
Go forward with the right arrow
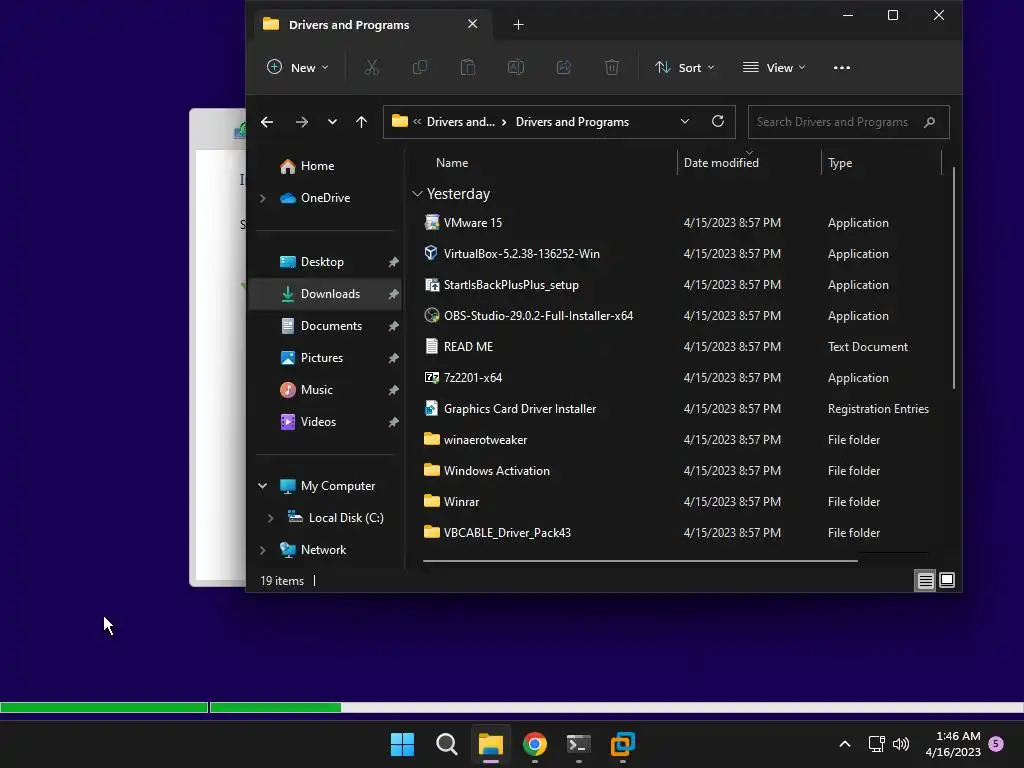point(301,122)
